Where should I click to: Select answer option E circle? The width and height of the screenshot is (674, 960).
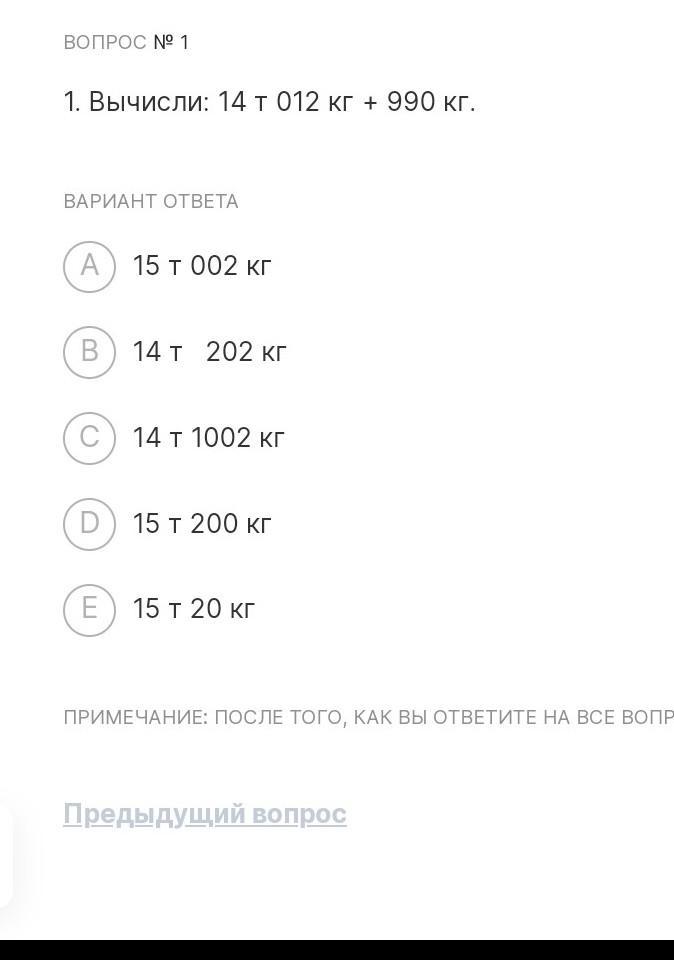(89, 609)
